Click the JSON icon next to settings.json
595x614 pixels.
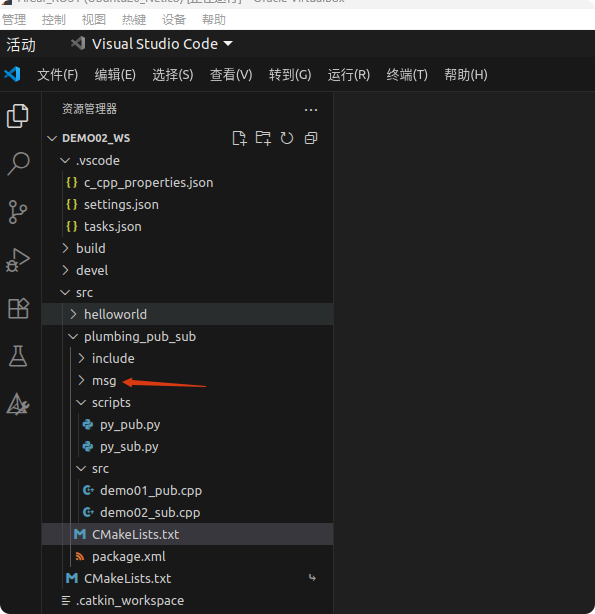click(x=72, y=204)
